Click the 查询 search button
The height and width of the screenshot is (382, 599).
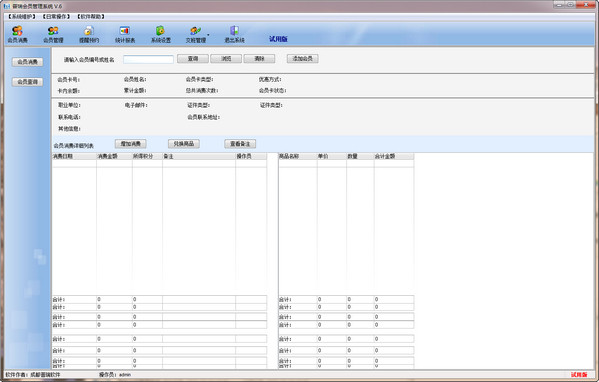[x=193, y=58]
